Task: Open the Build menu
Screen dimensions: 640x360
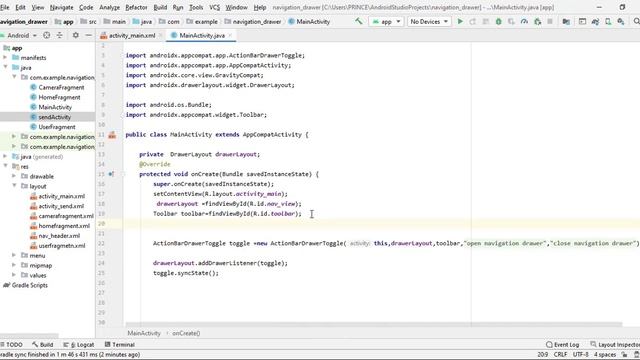Action: coord(160,7)
